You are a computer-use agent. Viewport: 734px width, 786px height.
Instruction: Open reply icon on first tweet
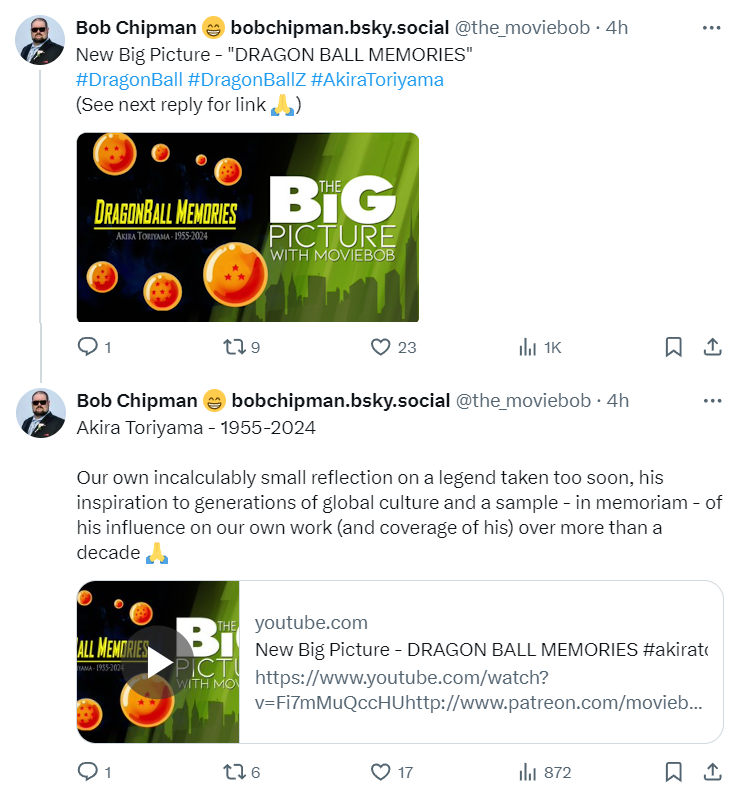tap(88, 346)
